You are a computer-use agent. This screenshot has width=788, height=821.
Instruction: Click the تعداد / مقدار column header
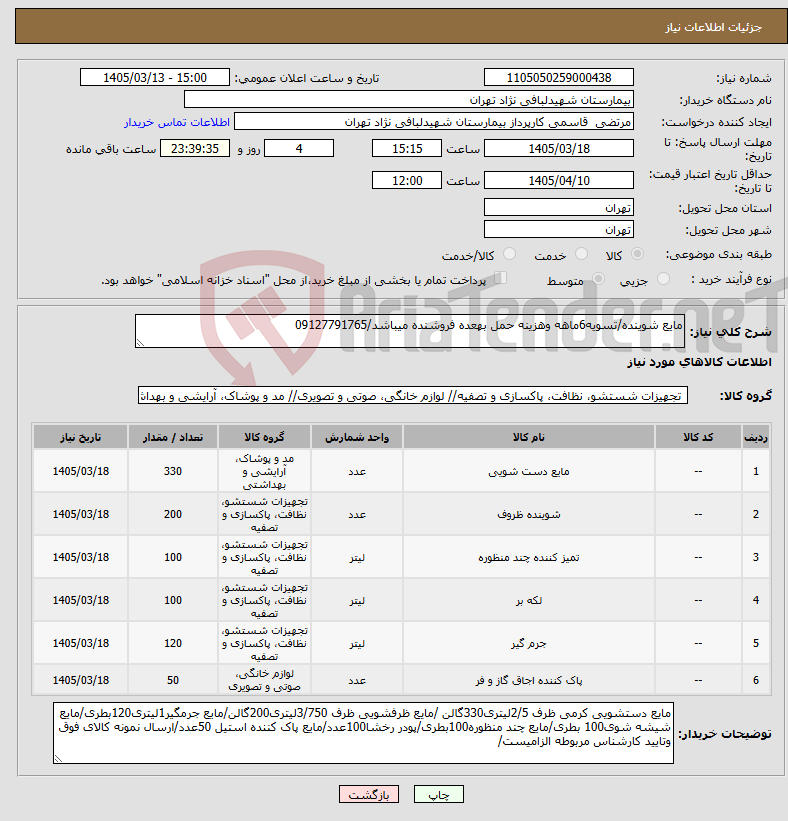[x=173, y=437]
